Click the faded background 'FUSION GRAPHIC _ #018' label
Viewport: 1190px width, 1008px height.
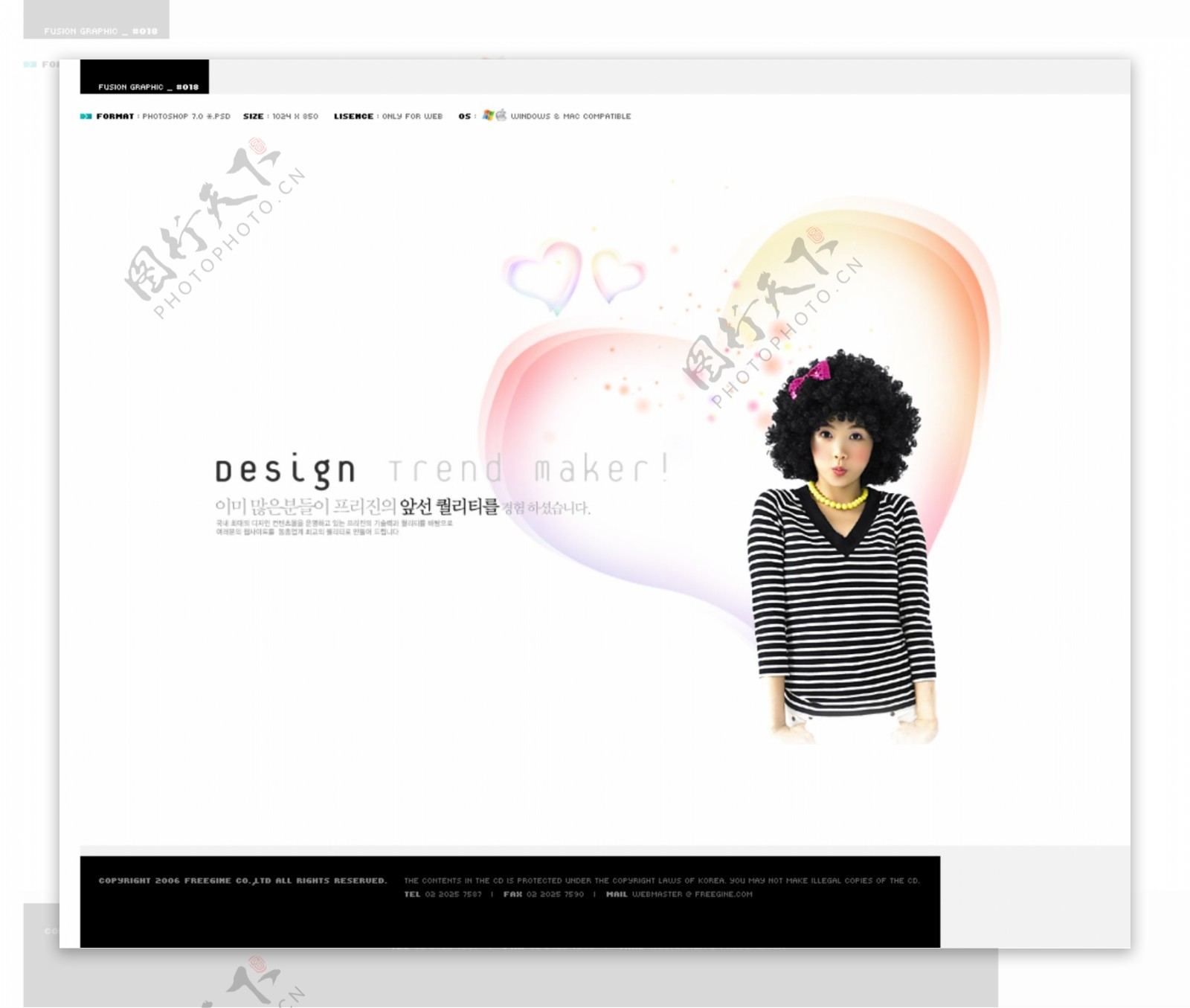[x=97, y=19]
